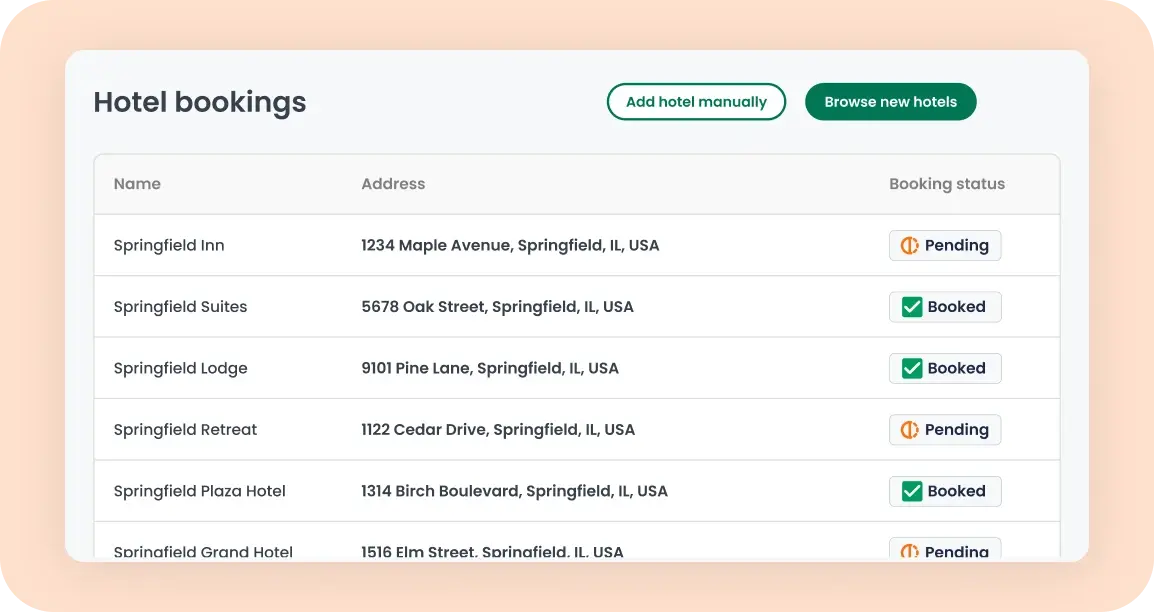
Task: Click the Address column header
Action: coord(393,184)
